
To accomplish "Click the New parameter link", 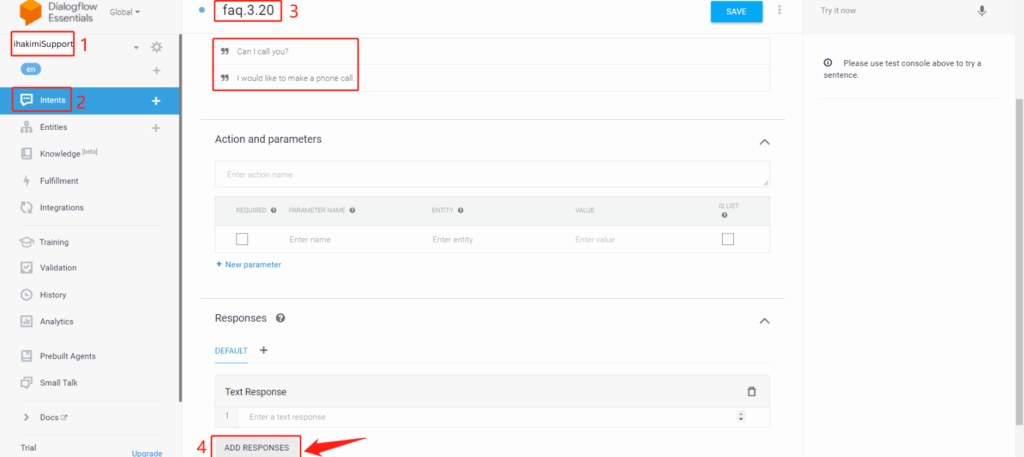I will 249,265.
